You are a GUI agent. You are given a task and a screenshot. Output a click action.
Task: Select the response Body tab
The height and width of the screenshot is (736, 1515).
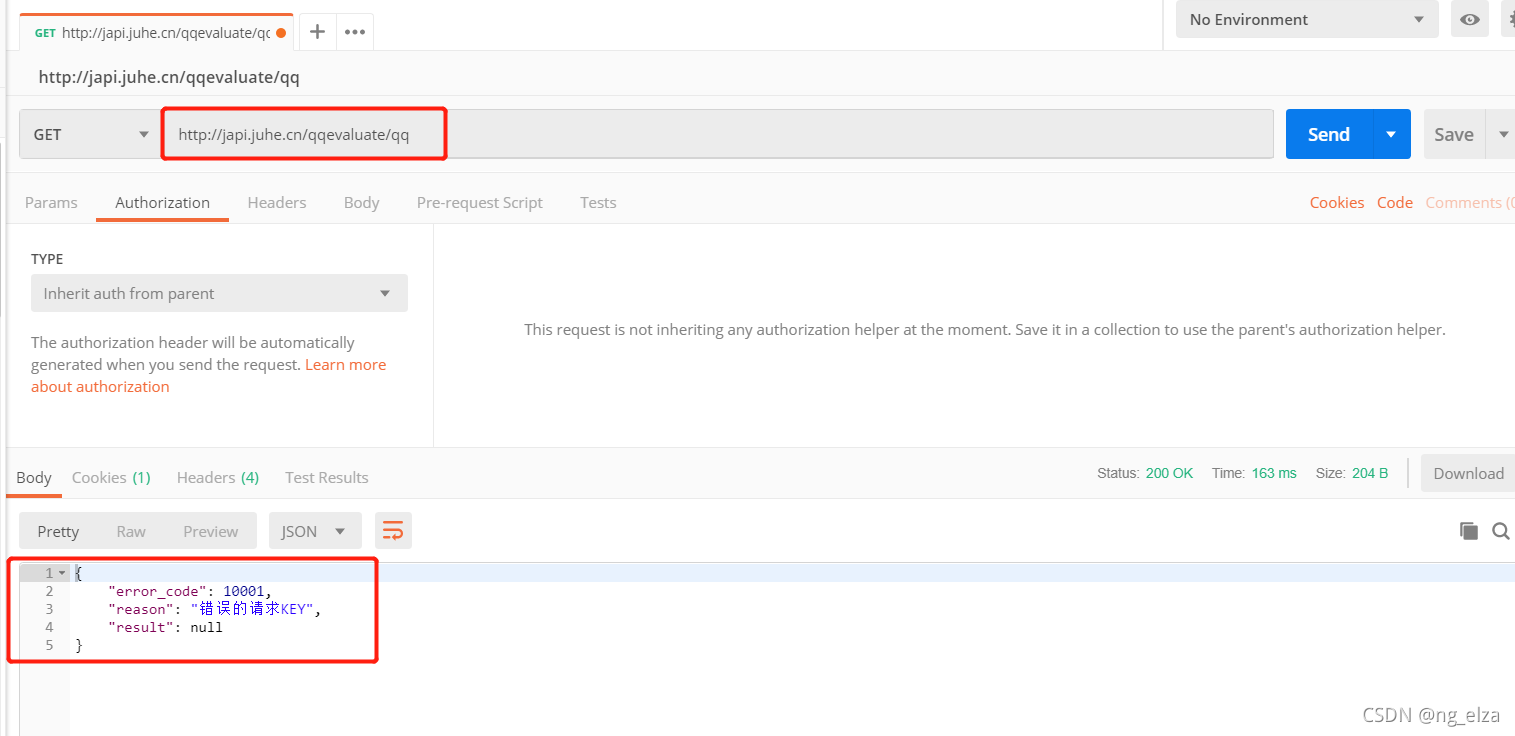[33, 477]
